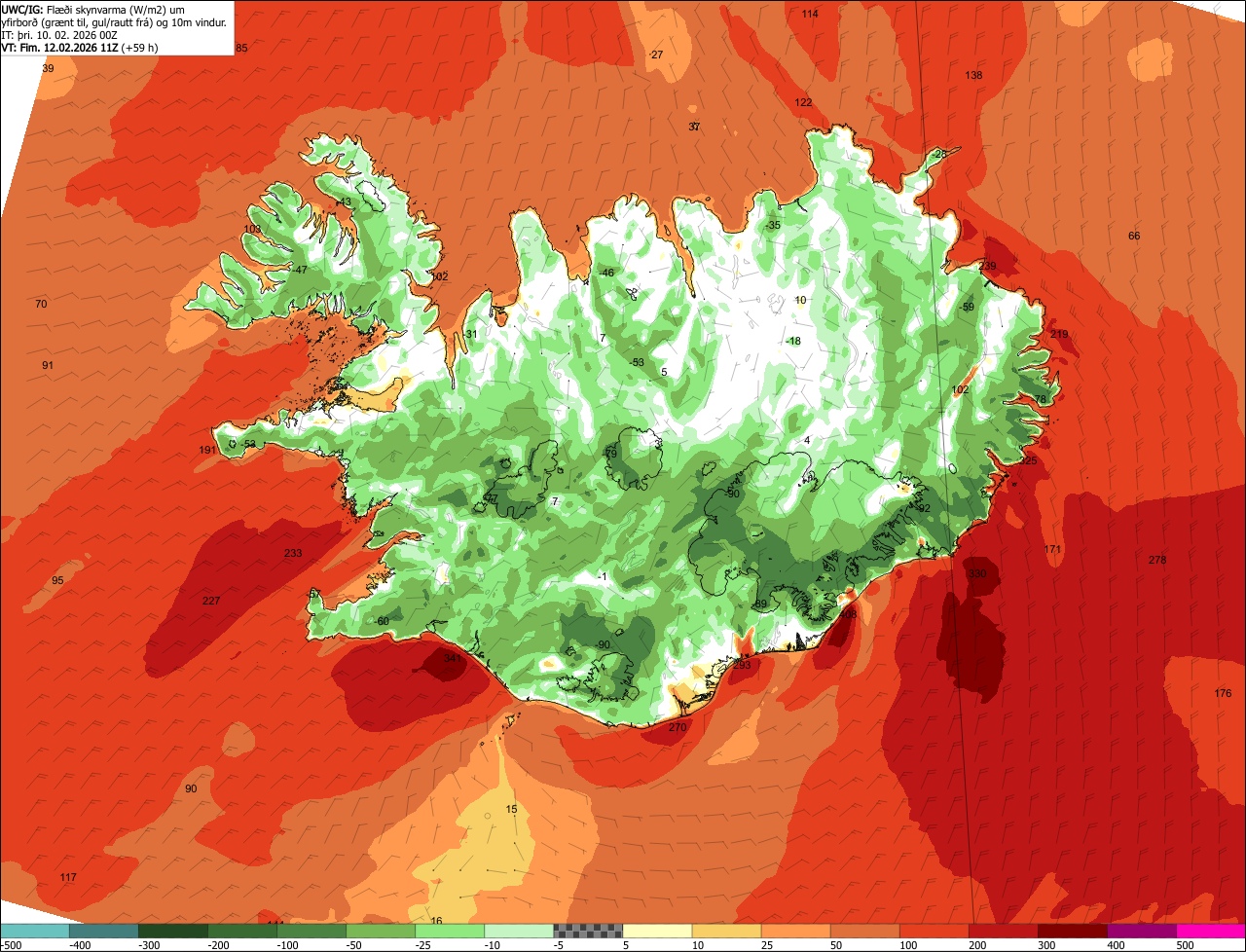
Task: Click the '-500' legend label
Action: [x=12, y=944]
